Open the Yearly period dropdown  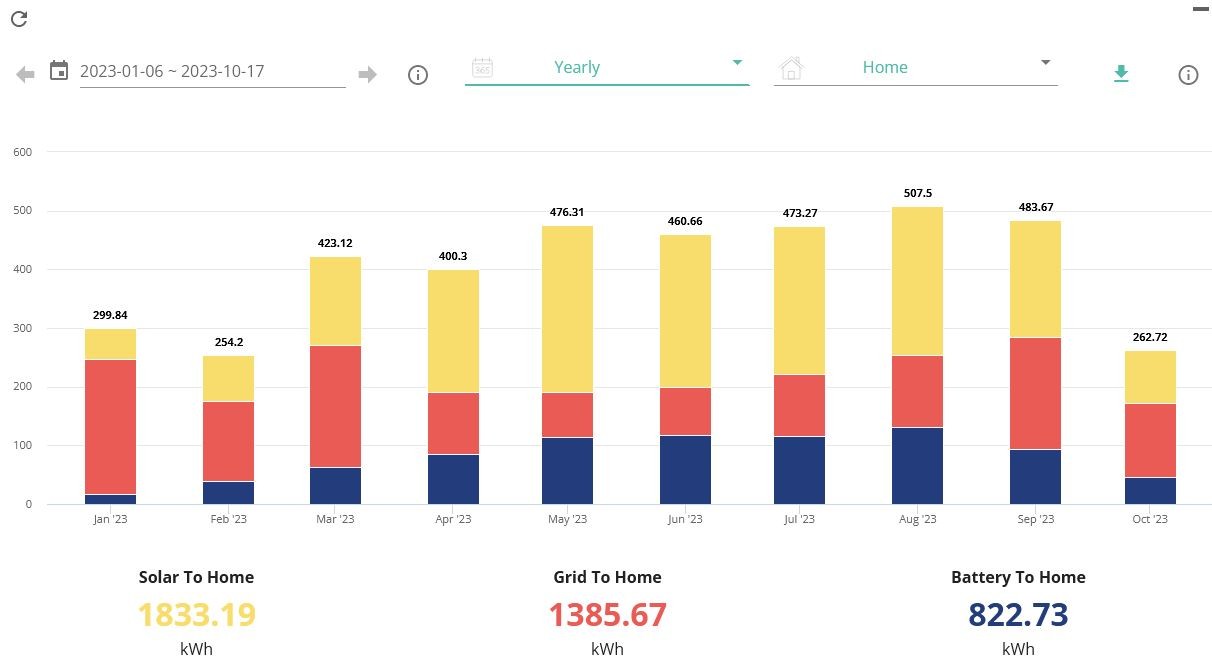point(607,67)
